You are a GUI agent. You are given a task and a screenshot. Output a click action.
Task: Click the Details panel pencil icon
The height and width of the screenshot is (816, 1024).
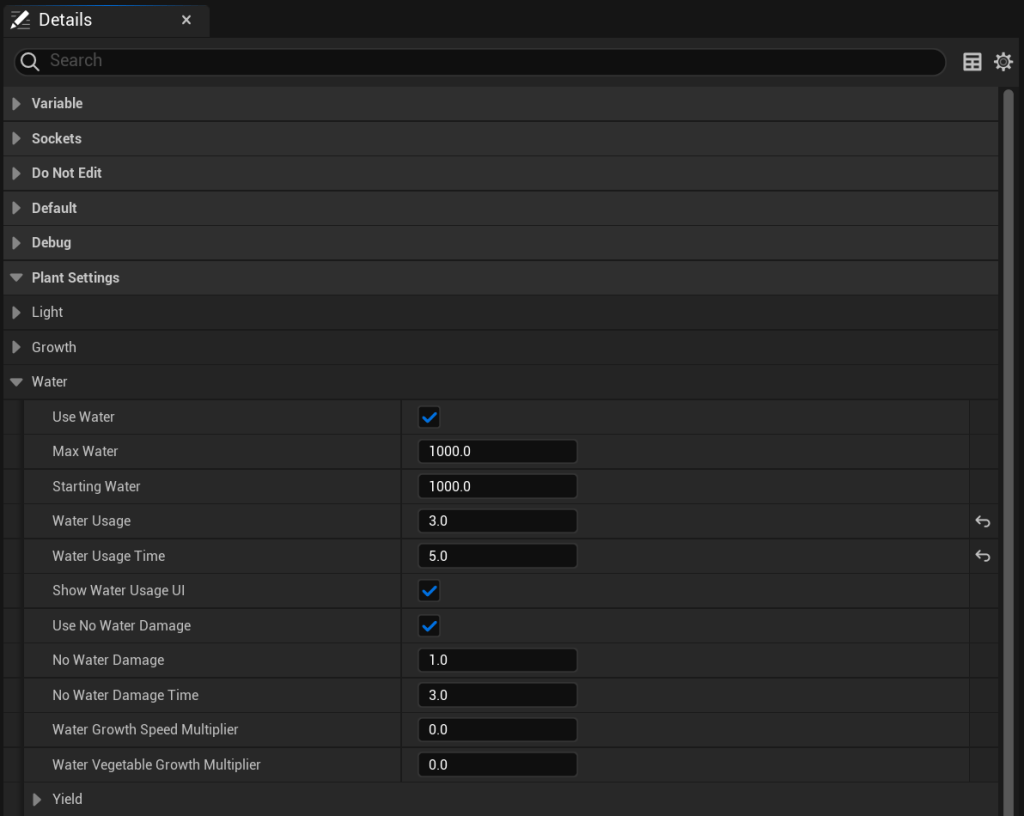(20, 20)
